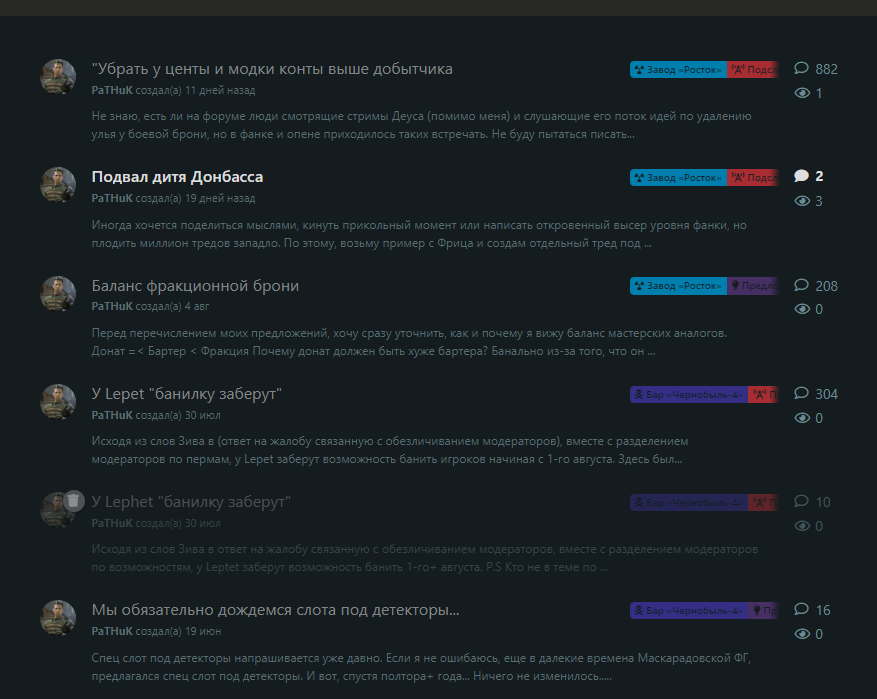Select red "А" Подс tag on Подвал дитя Донбасса

tap(753, 178)
